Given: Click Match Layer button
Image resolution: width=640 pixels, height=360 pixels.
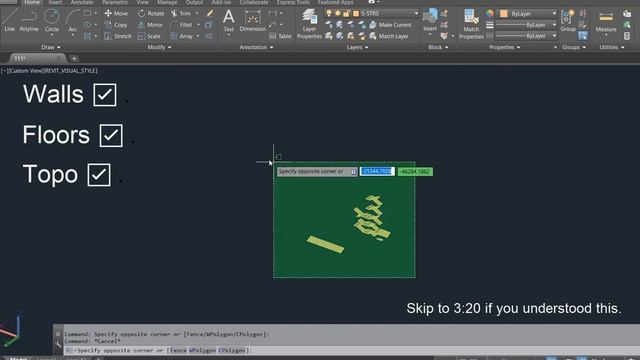Looking at the screenshot, I should point(389,36).
